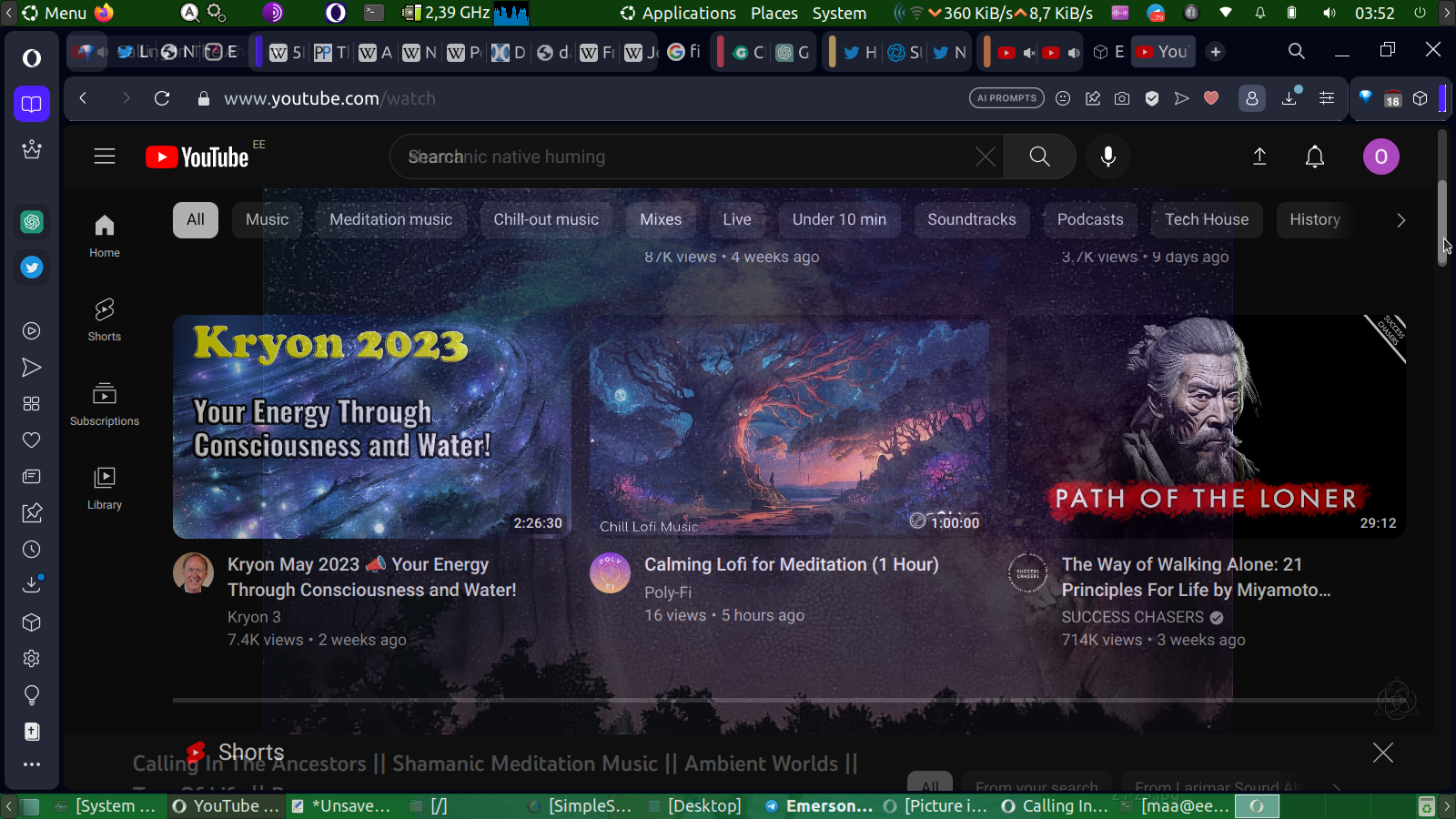Open Opera sidebar Player panel
Screen dimensions: 1456x819
[x=32, y=331]
